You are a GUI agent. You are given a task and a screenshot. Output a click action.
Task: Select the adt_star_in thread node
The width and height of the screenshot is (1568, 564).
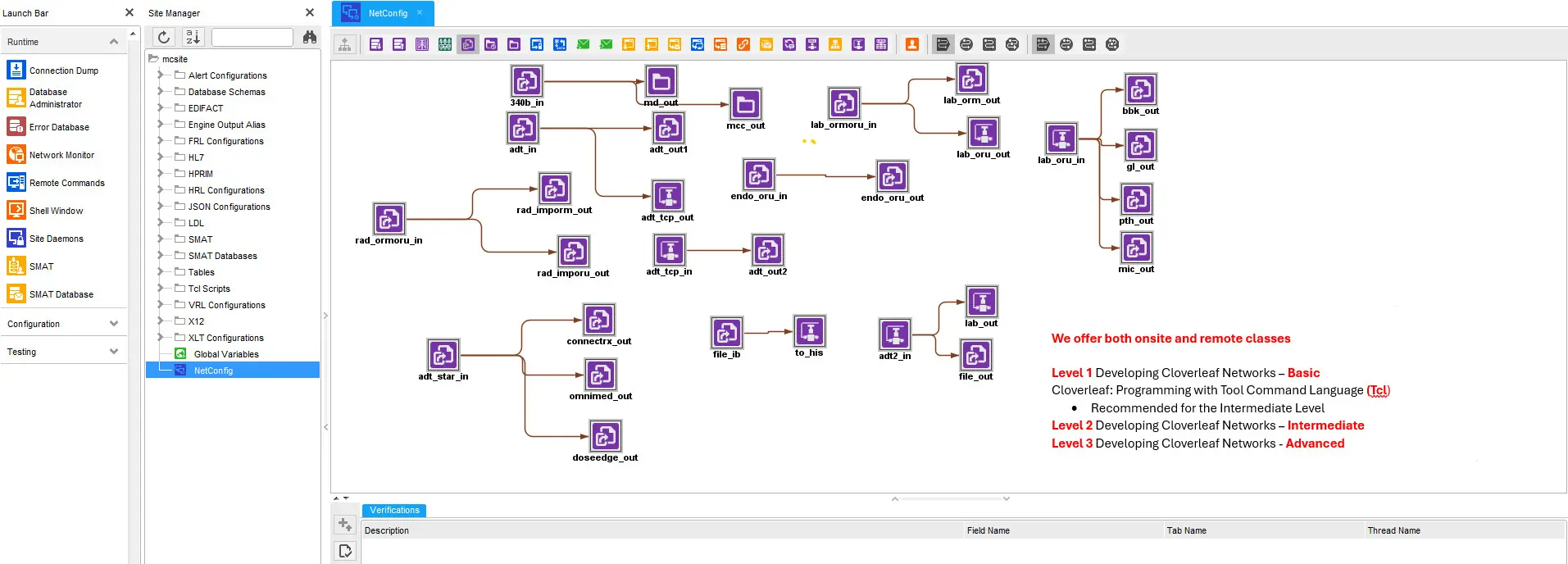(x=443, y=356)
